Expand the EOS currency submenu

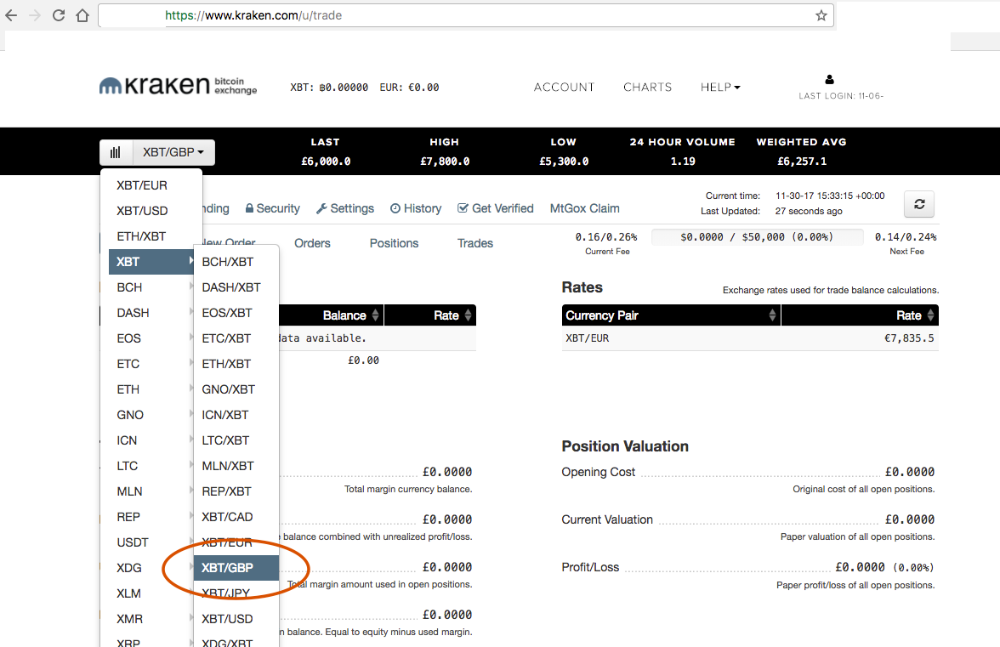pyautogui.click(x=151, y=339)
